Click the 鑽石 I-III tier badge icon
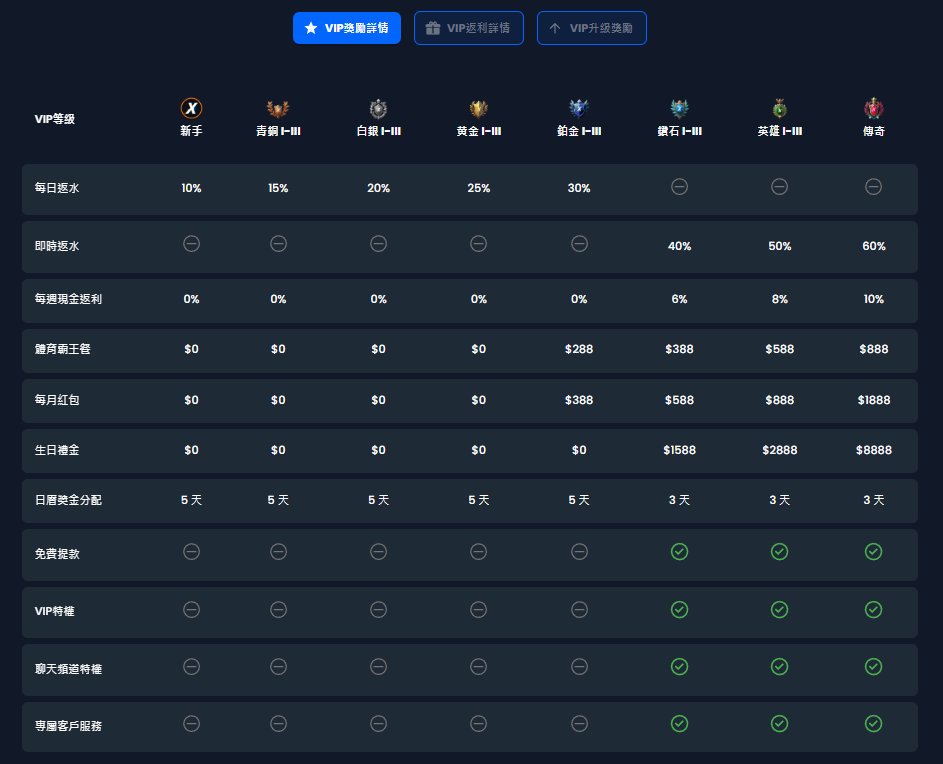Viewport: 943px width, 764px height. 679,108
